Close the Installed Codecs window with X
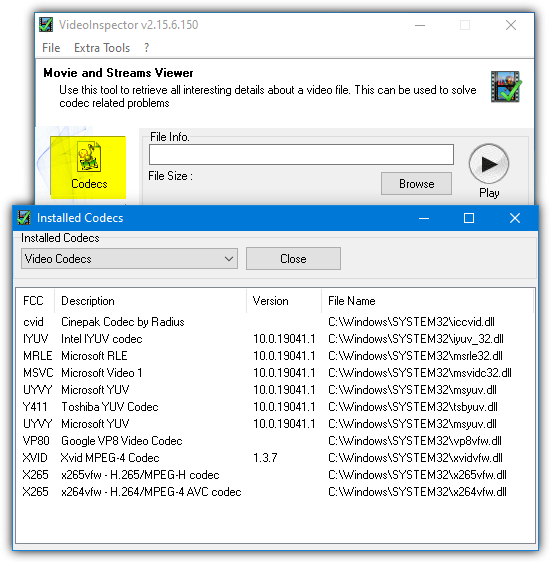Screen dimensions: 551x562 click(x=515, y=218)
